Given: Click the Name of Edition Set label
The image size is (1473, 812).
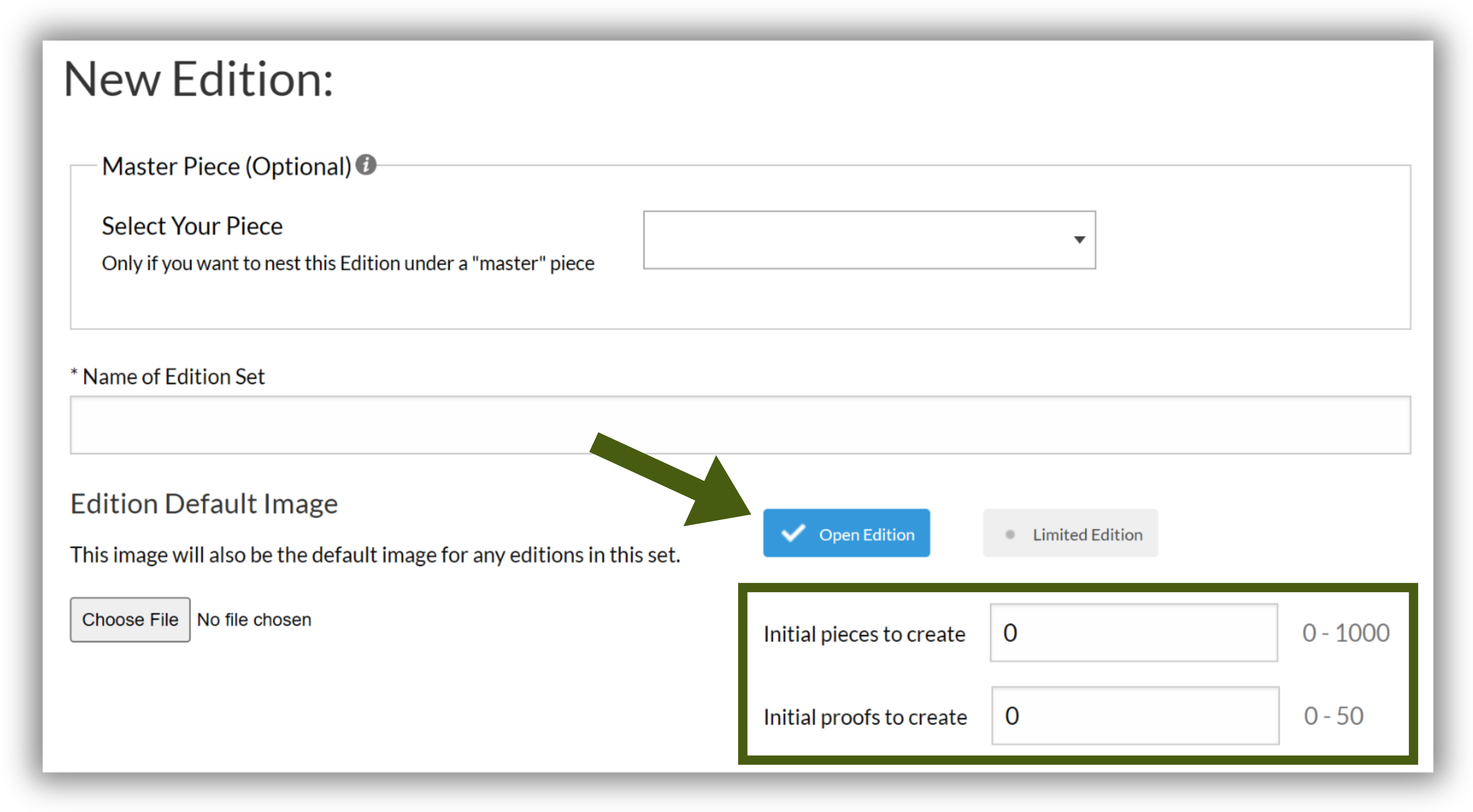Looking at the screenshot, I should [173, 376].
